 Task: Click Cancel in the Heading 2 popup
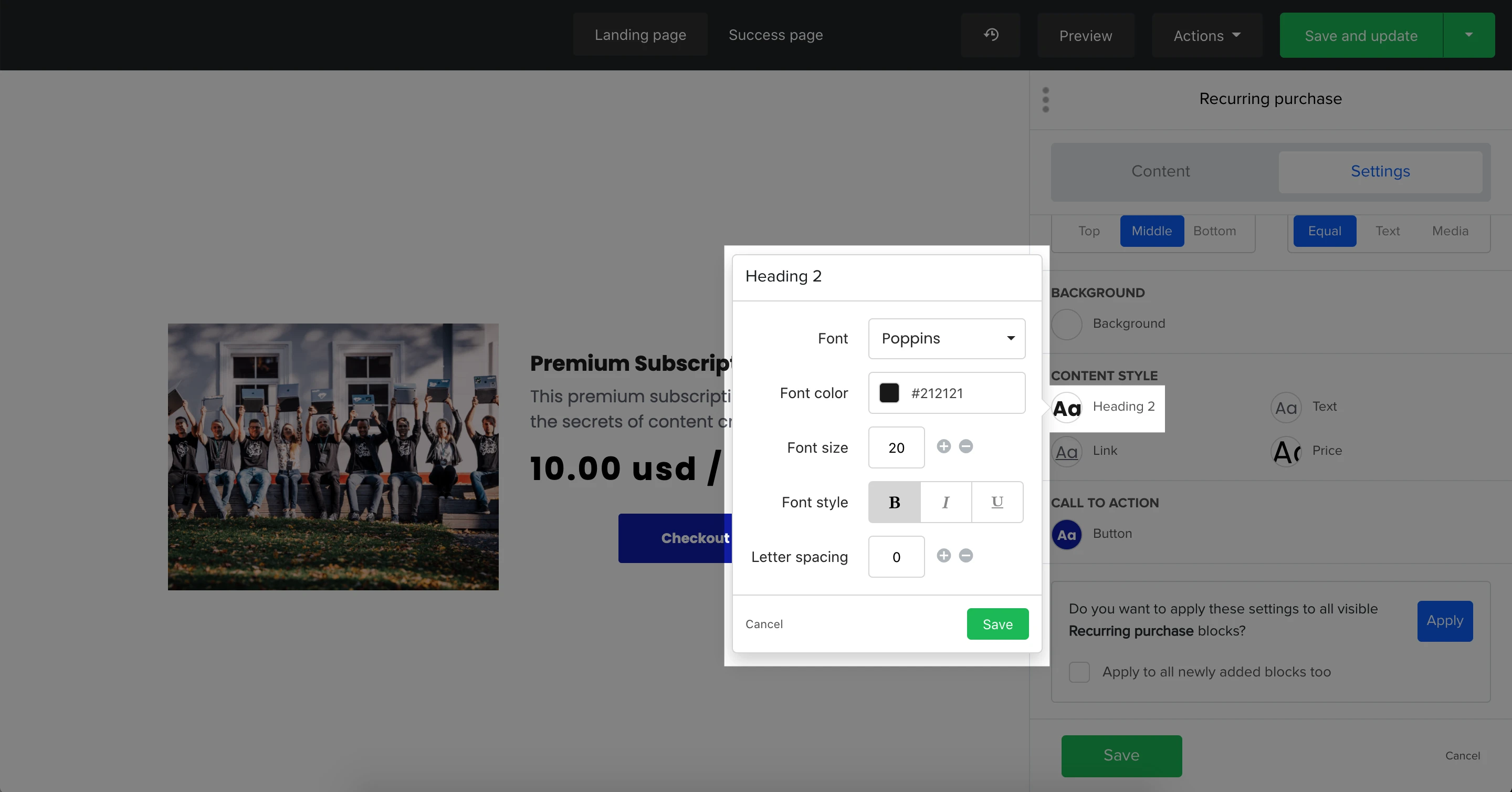pos(764,624)
